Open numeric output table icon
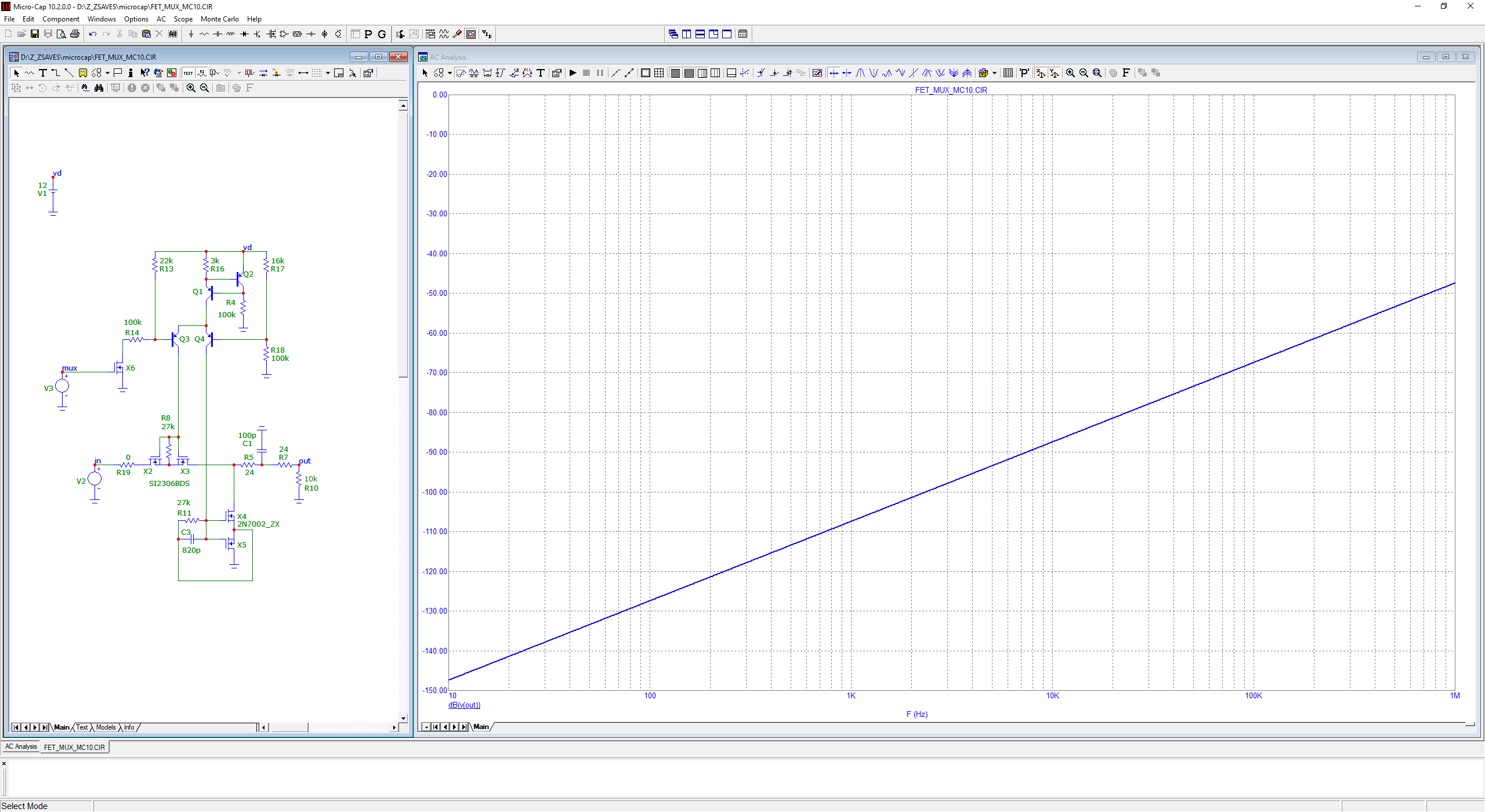 (x=1008, y=73)
